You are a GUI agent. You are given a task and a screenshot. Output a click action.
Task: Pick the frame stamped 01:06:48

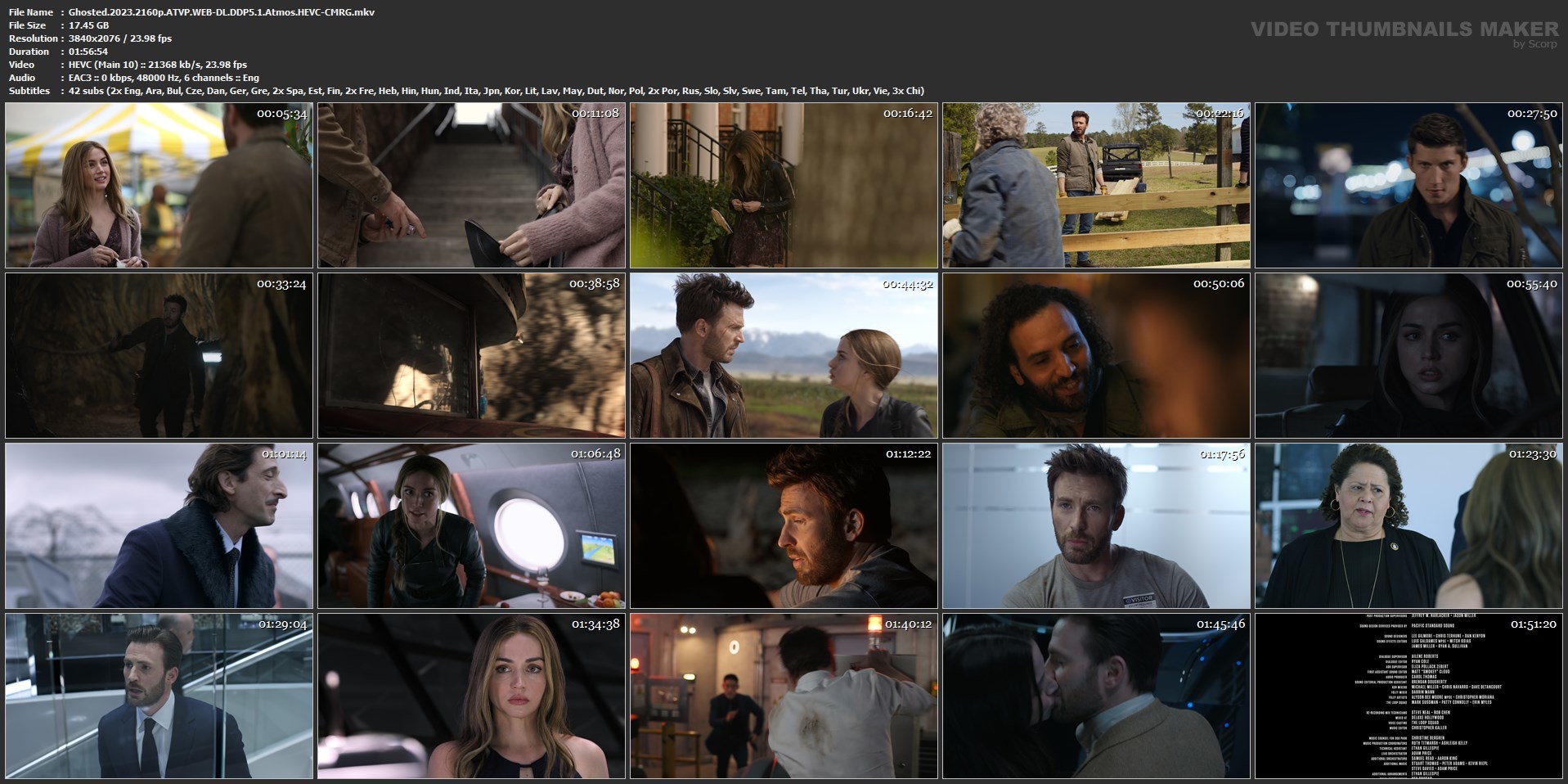click(471, 526)
